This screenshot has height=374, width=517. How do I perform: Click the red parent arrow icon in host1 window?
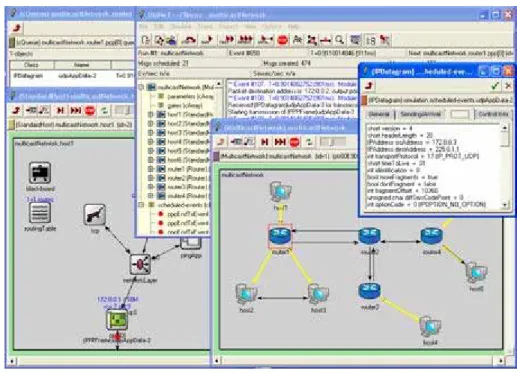(x=16, y=110)
